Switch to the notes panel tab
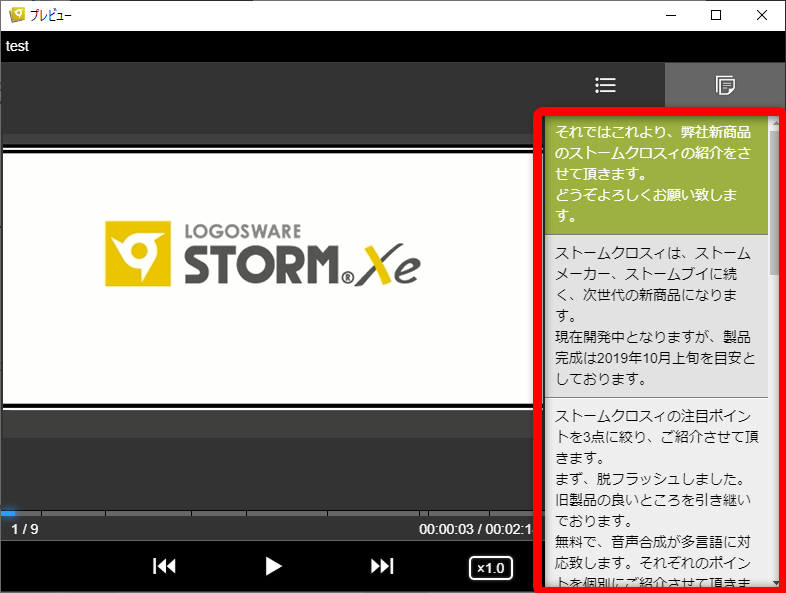The height and width of the screenshot is (593, 786). click(725, 86)
